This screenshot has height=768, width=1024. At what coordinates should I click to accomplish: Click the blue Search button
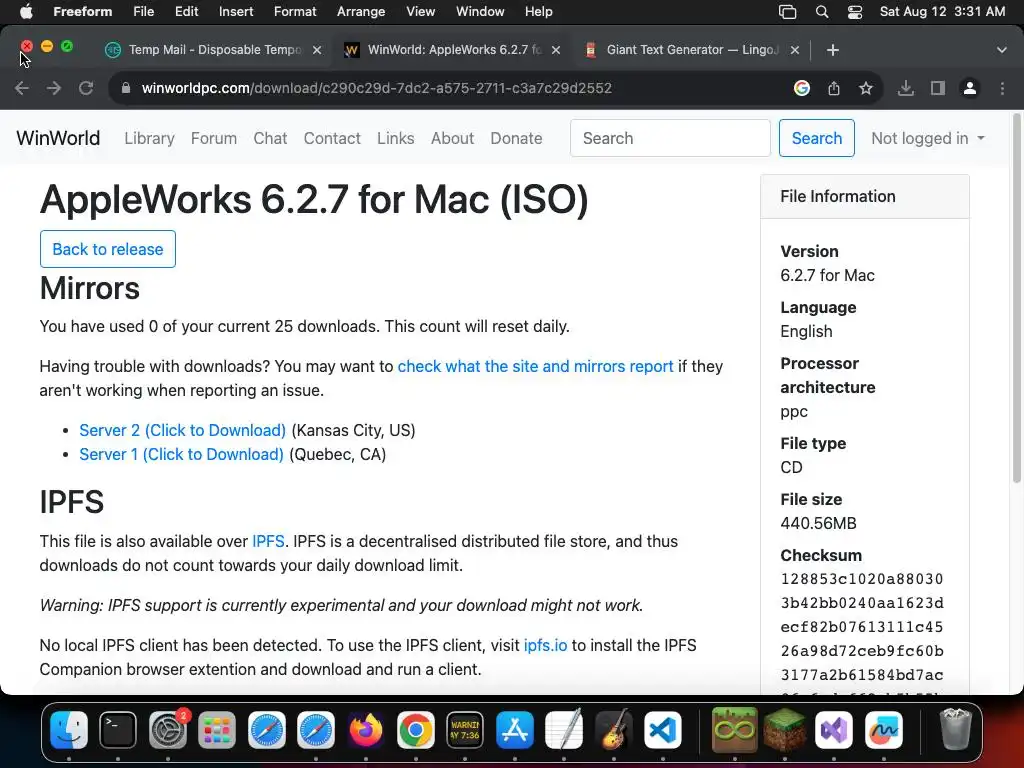pos(816,138)
